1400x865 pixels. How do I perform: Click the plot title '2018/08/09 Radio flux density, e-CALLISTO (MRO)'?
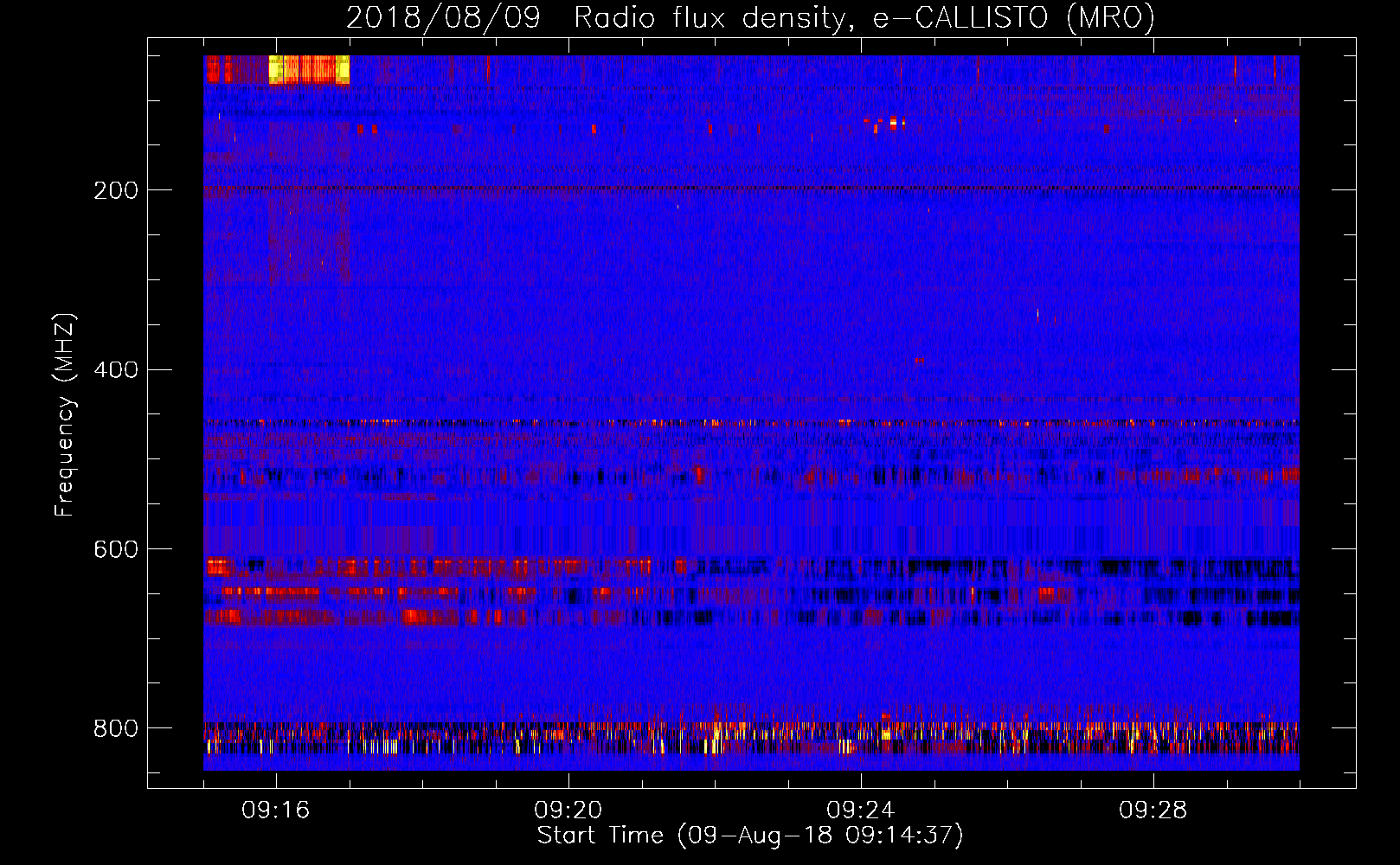pyautogui.click(x=750, y=18)
